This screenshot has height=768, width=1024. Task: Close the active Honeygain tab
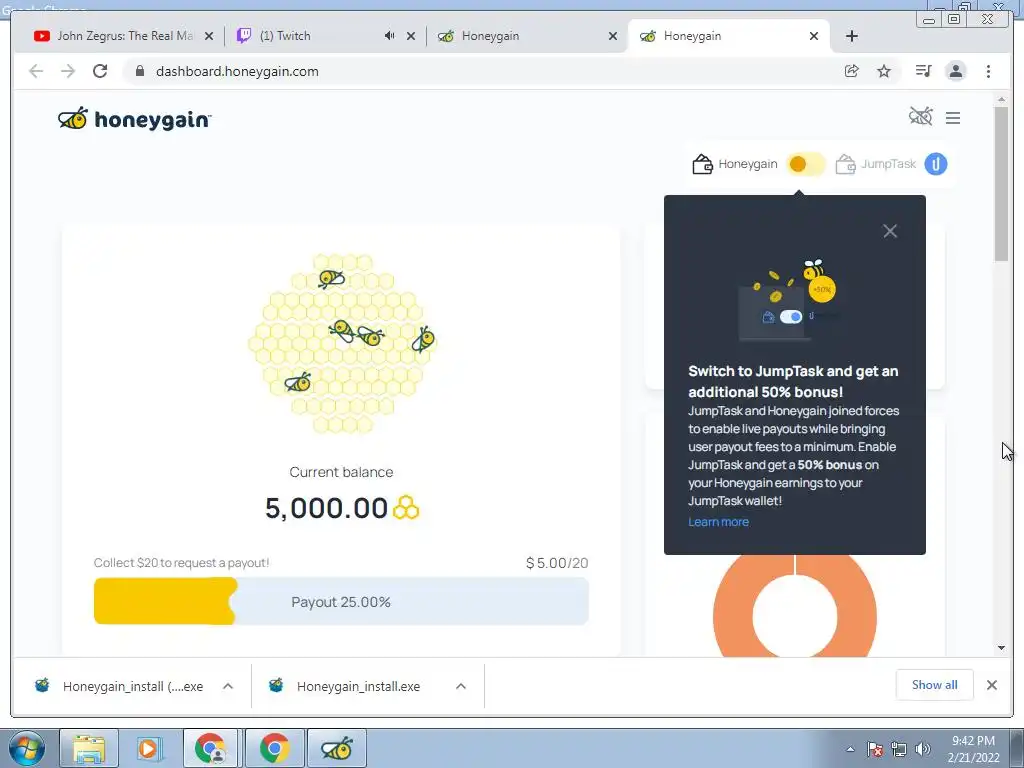[x=814, y=37]
